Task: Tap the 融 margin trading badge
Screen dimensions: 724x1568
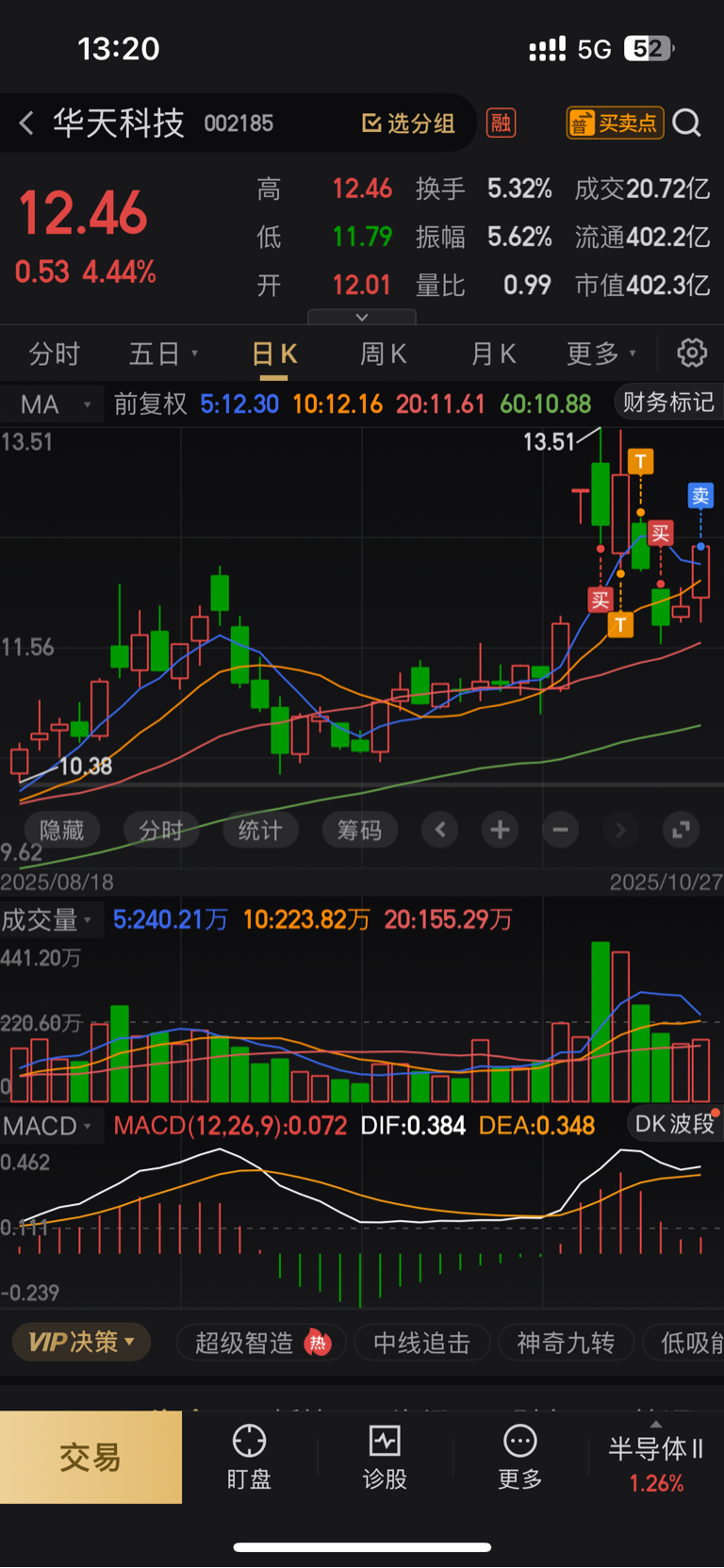Action: tap(501, 123)
